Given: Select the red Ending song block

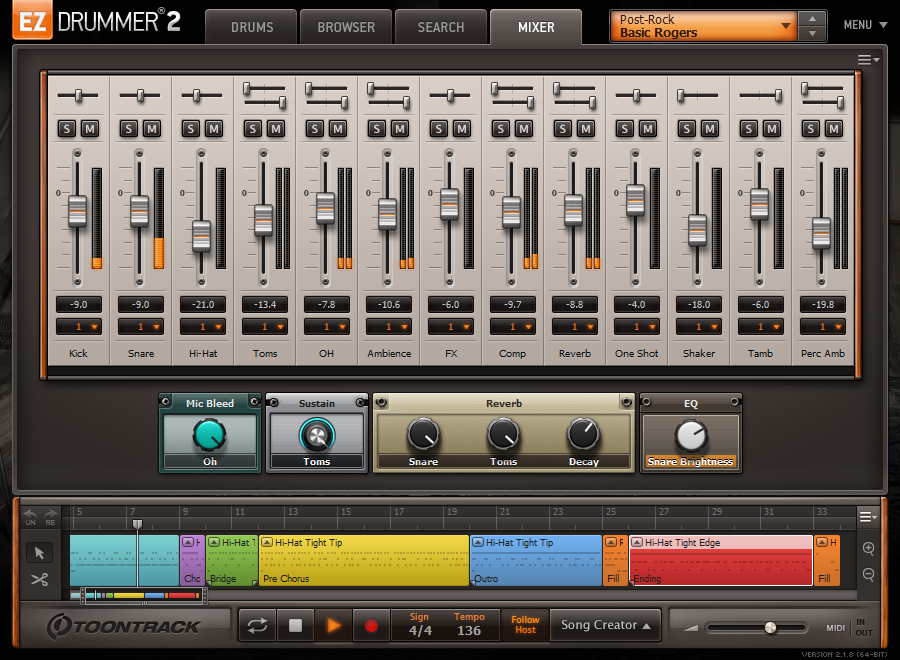Looking at the screenshot, I should pos(721,561).
